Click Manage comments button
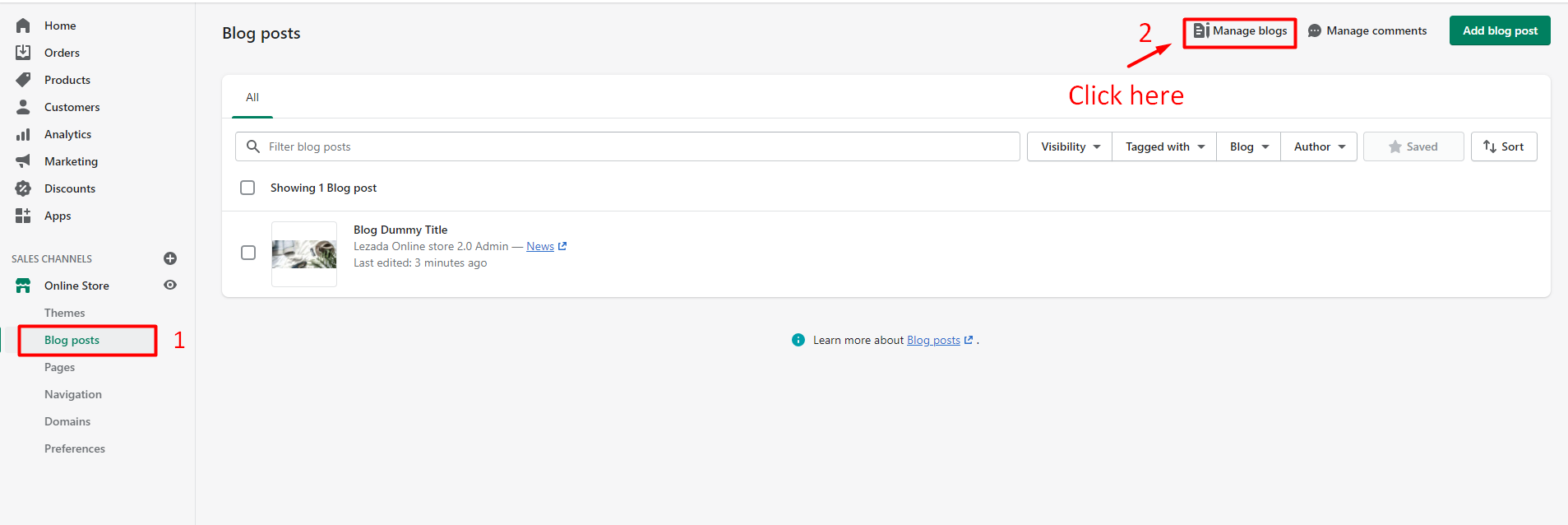Image resolution: width=1568 pixels, height=525 pixels. click(1367, 30)
